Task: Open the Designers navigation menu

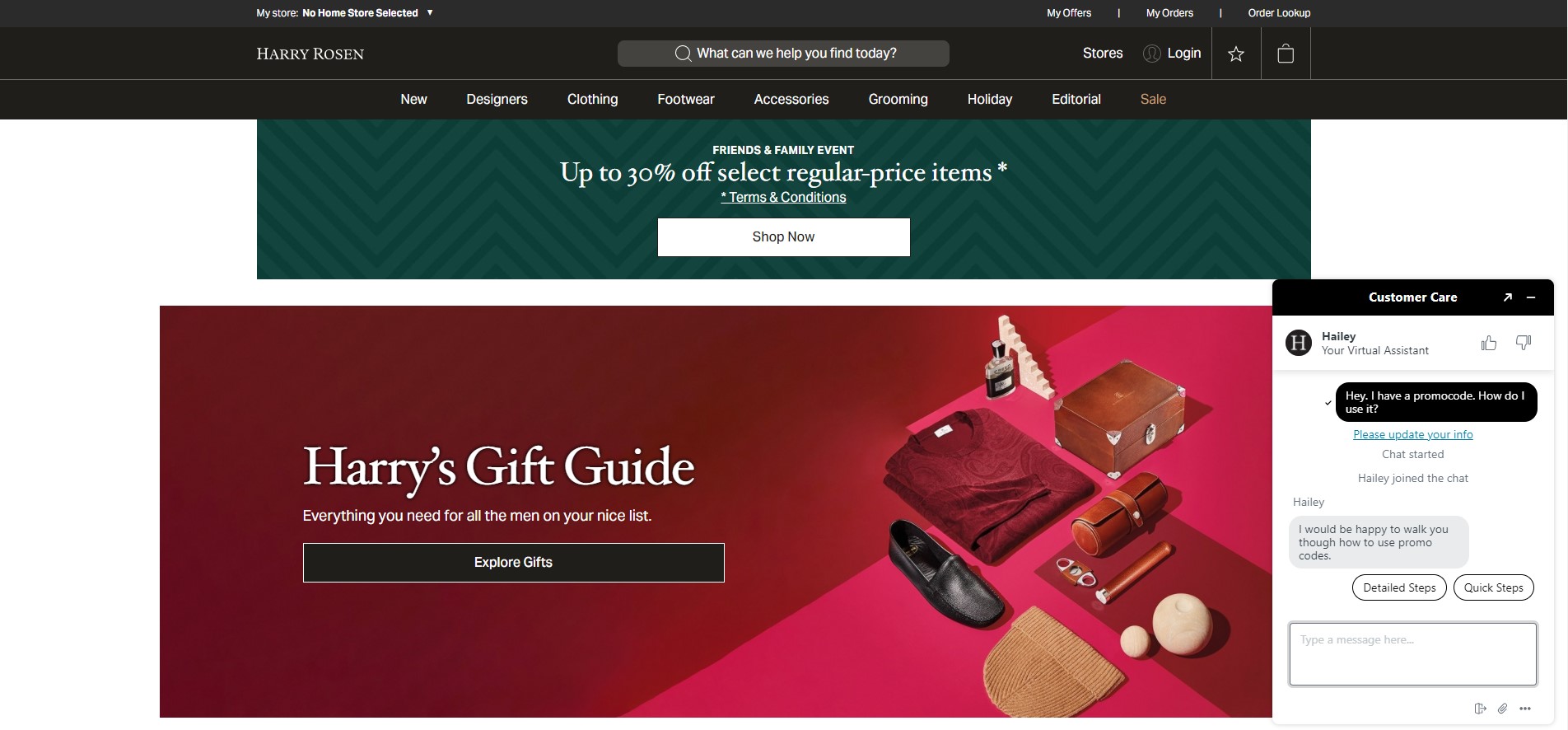Action: pos(497,99)
